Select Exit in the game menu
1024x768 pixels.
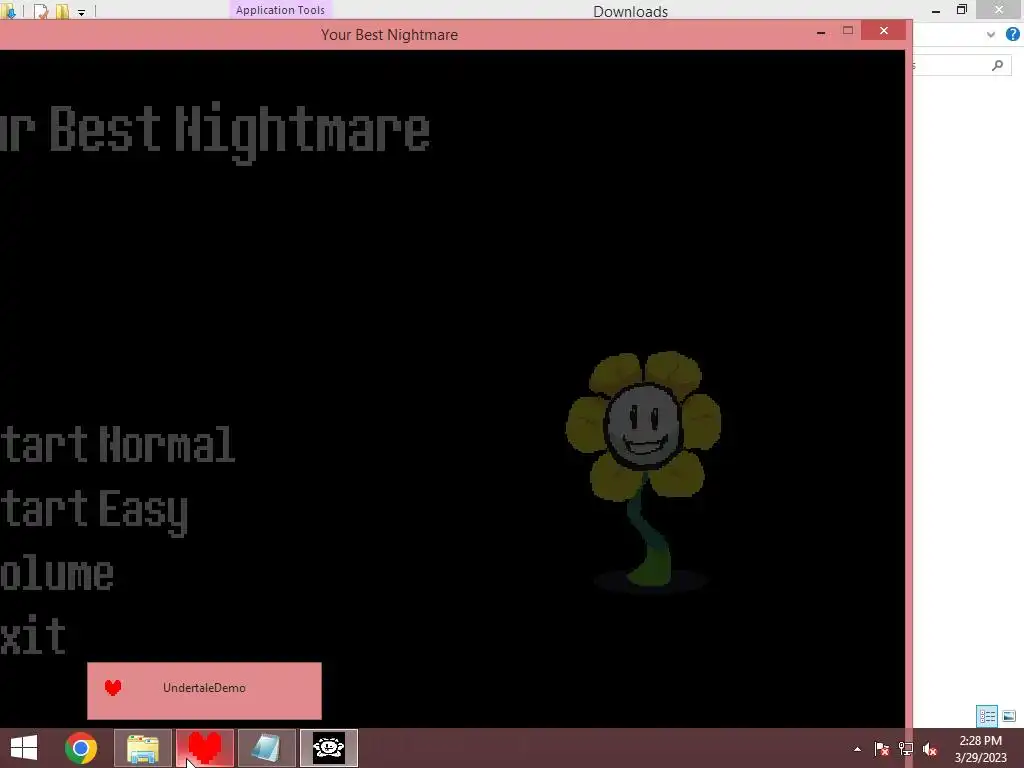[x=33, y=635]
